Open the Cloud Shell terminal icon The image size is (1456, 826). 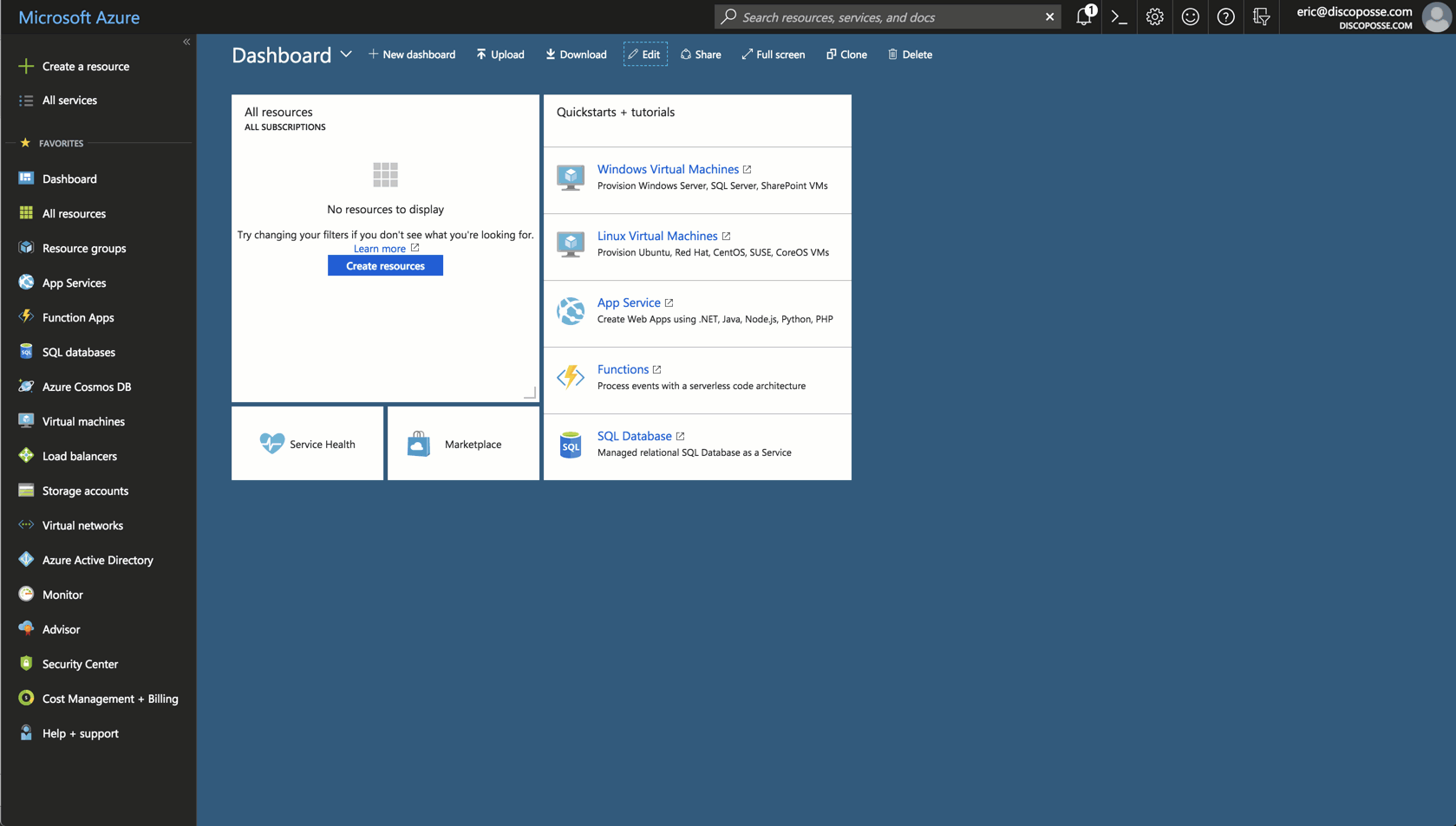[1119, 17]
